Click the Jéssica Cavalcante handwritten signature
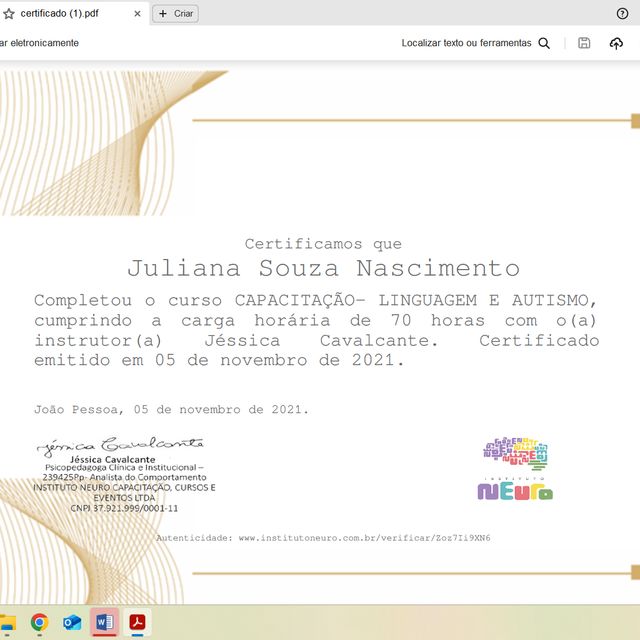The height and width of the screenshot is (640, 640). (120, 445)
